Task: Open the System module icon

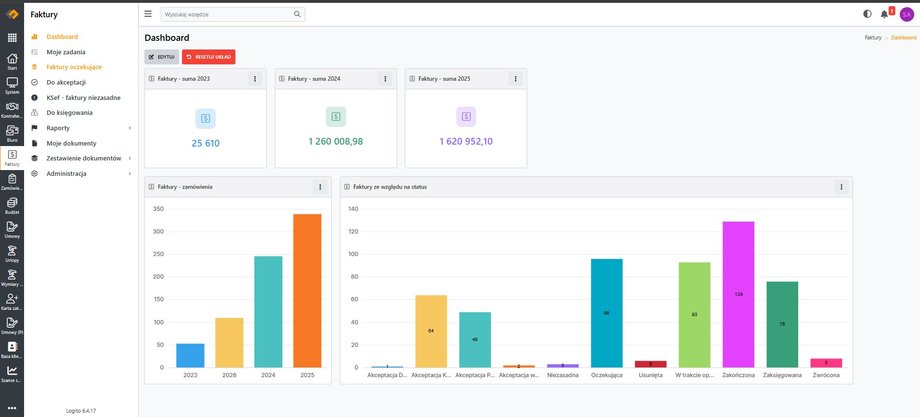Action: pyautogui.click(x=12, y=85)
